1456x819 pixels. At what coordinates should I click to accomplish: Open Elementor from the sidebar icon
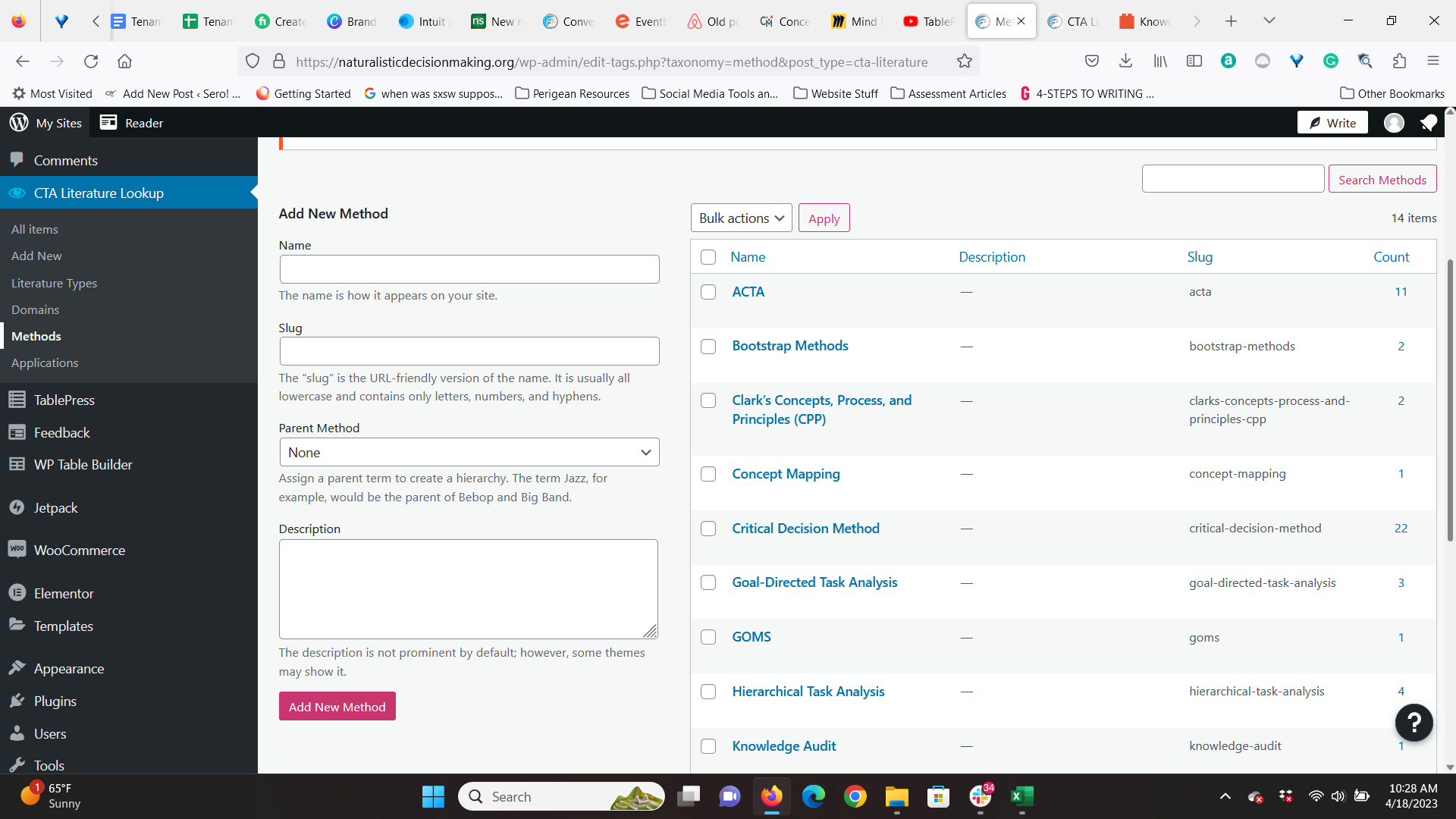pyautogui.click(x=17, y=593)
